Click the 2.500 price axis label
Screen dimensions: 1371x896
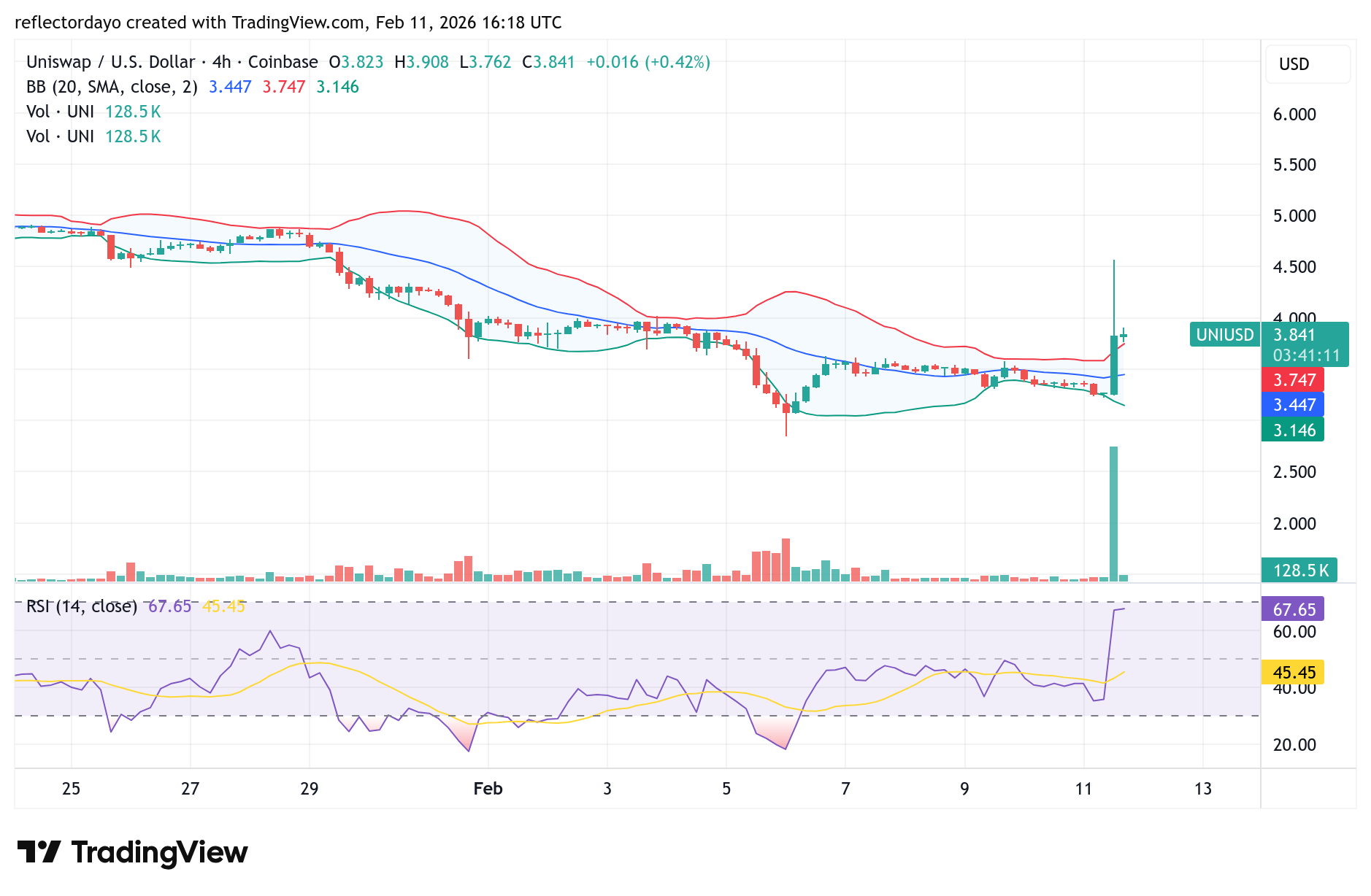click(x=1294, y=472)
